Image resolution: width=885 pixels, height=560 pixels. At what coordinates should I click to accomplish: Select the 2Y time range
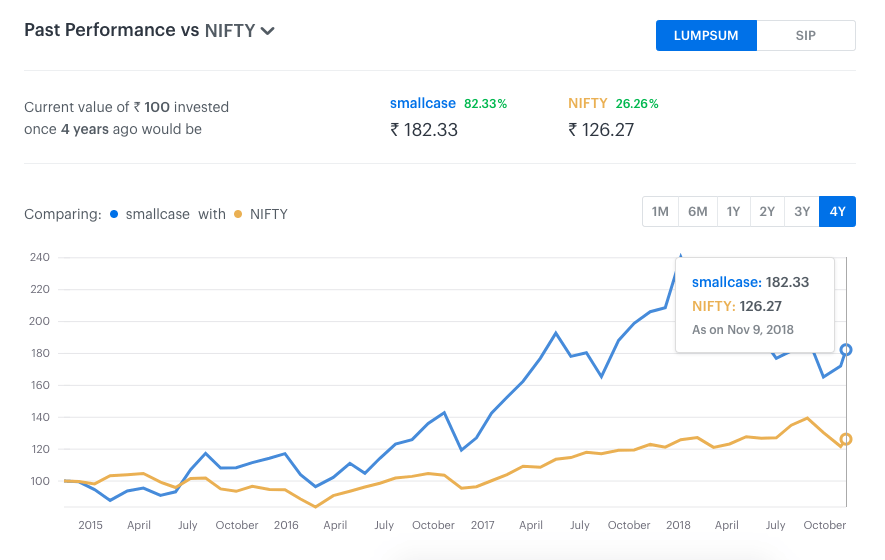pyautogui.click(x=767, y=212)
